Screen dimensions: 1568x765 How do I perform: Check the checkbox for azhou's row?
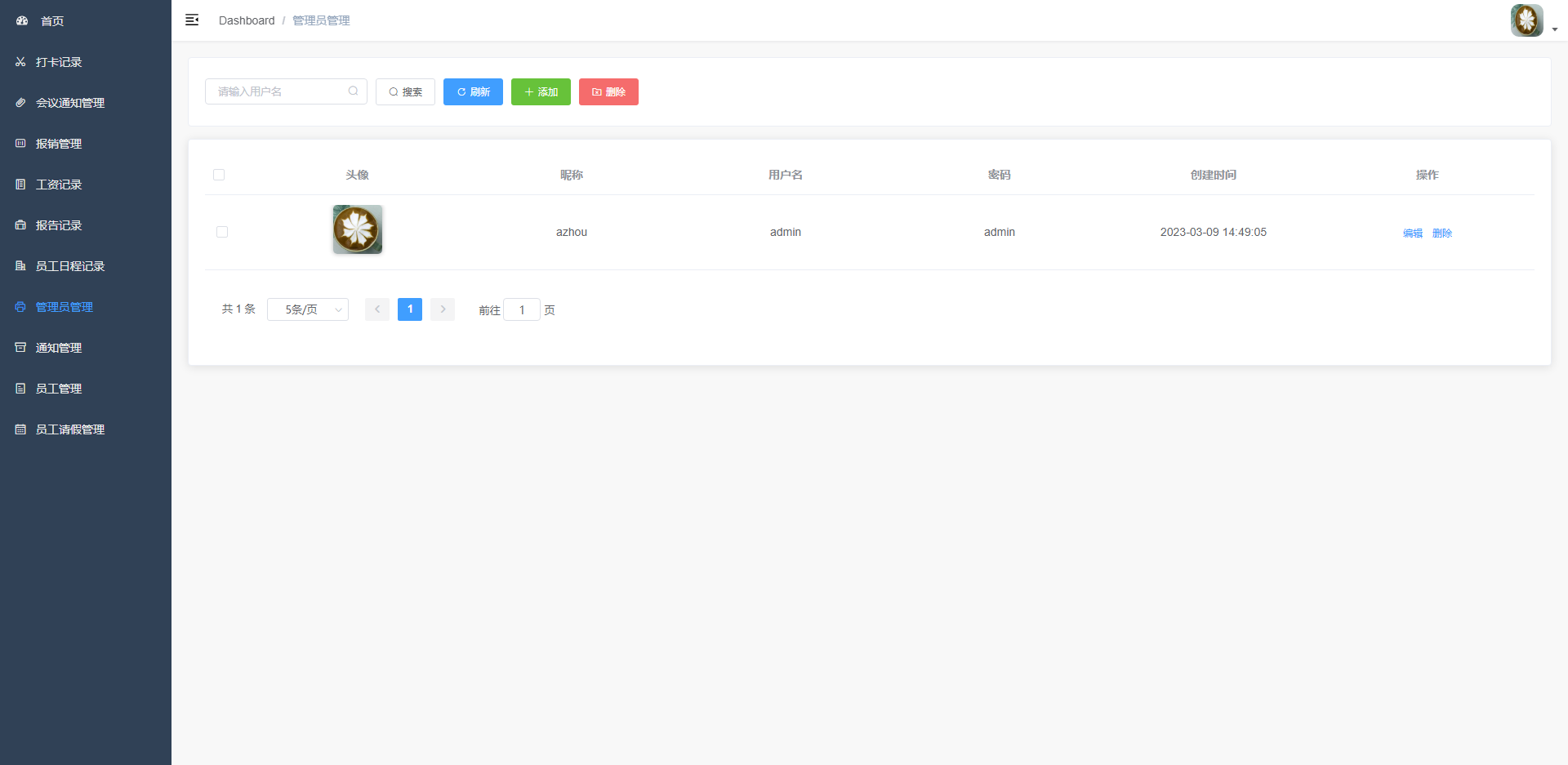click(x=222, y=232)
